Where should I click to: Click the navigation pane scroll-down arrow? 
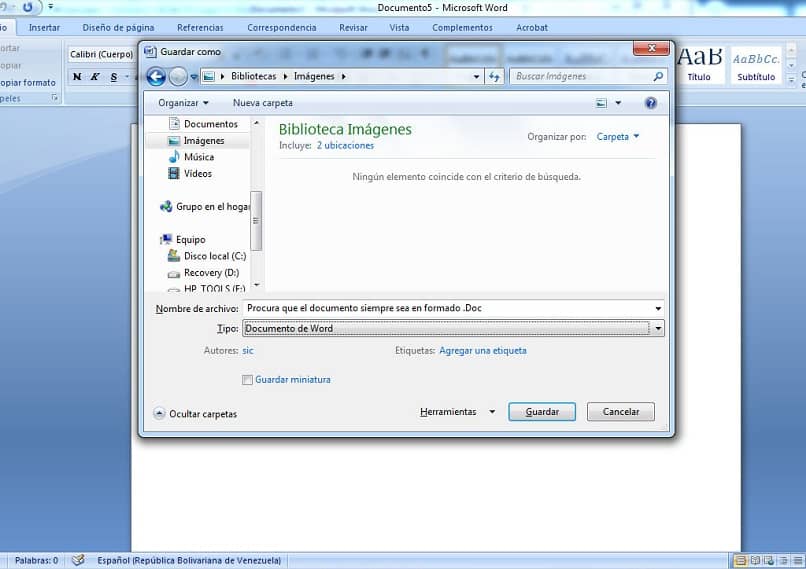coord(257,285)
